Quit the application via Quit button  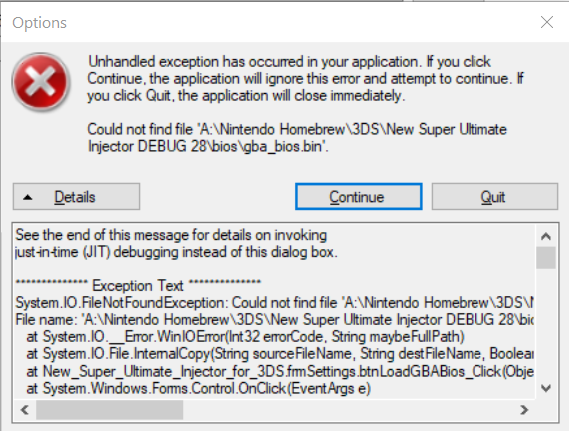click(x=495, y=197)
